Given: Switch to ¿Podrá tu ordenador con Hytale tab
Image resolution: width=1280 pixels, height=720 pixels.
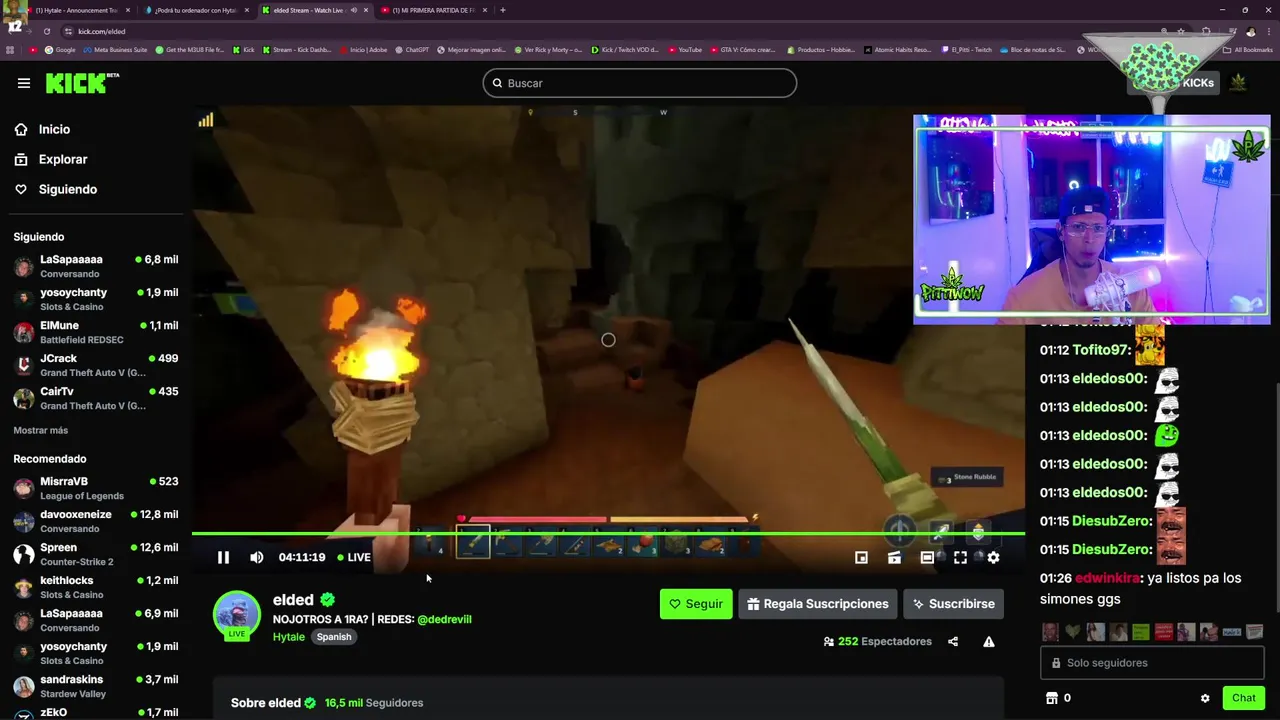Looking at the screenshot, I should [x=195, y=10].
